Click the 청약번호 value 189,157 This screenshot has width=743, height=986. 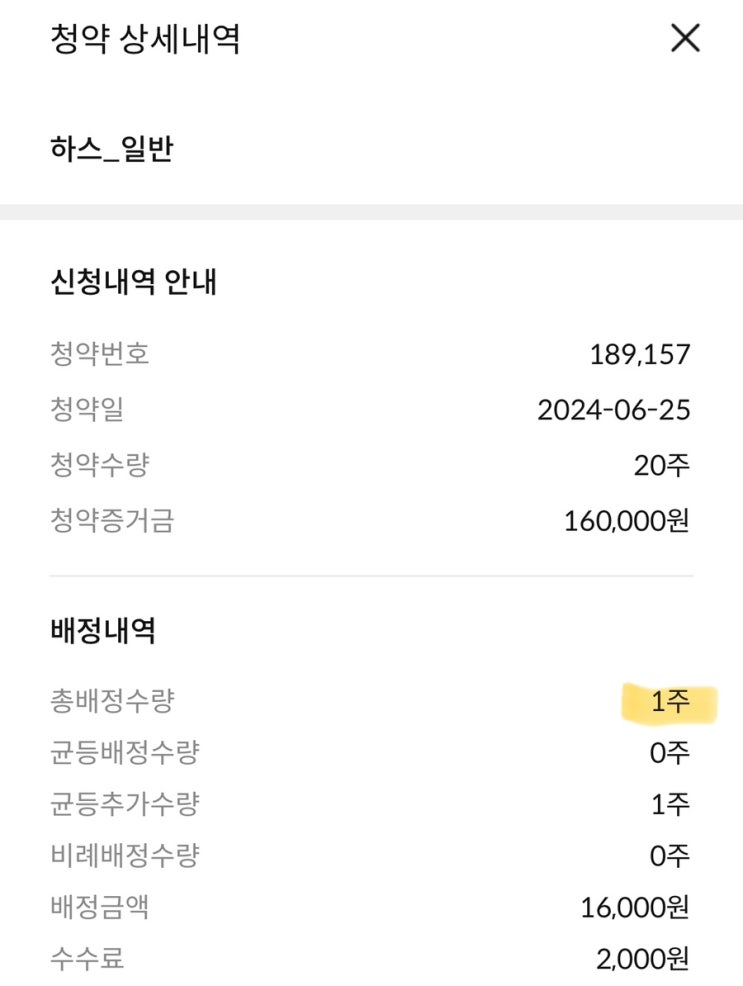pos(640,354)
